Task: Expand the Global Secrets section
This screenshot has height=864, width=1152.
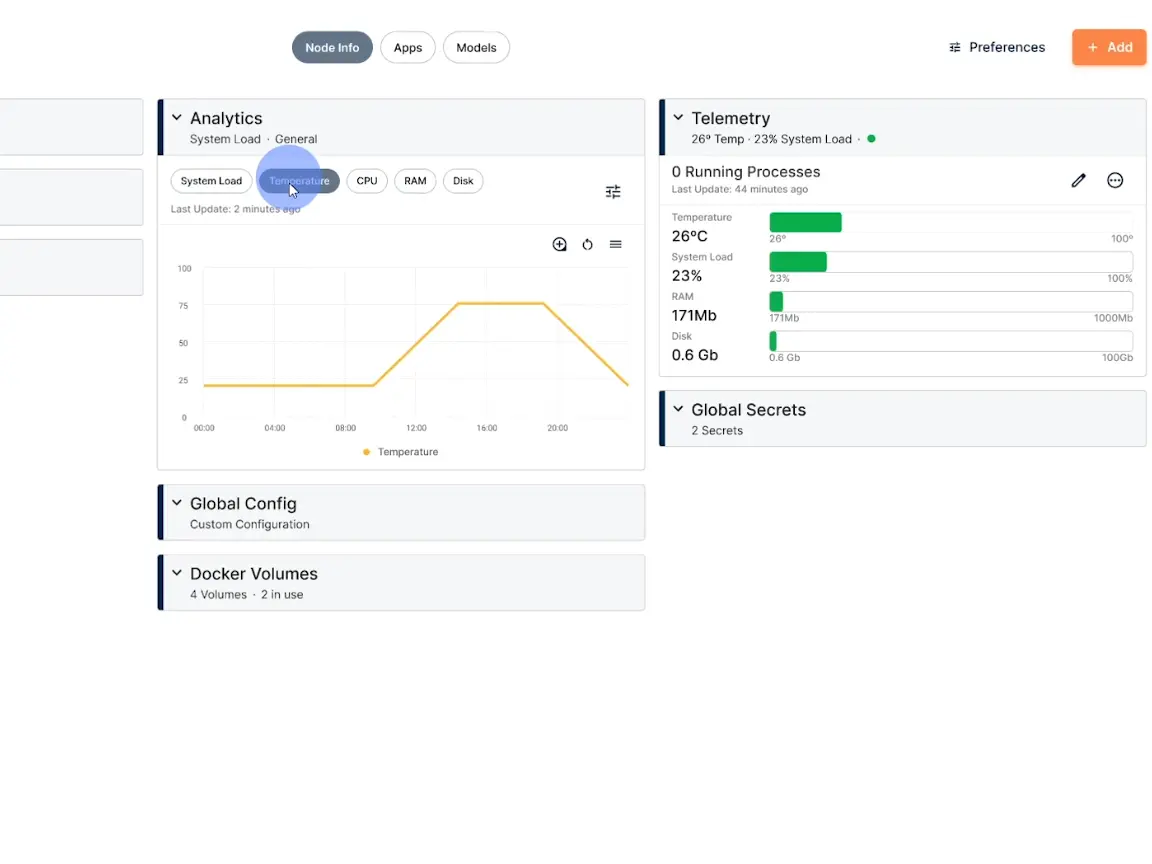Action: click(x=678, y=409)
